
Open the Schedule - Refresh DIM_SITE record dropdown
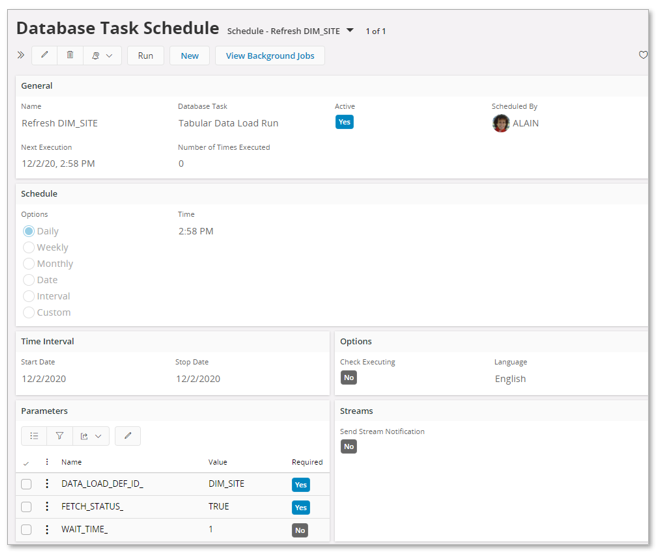(x=350, y=31)
